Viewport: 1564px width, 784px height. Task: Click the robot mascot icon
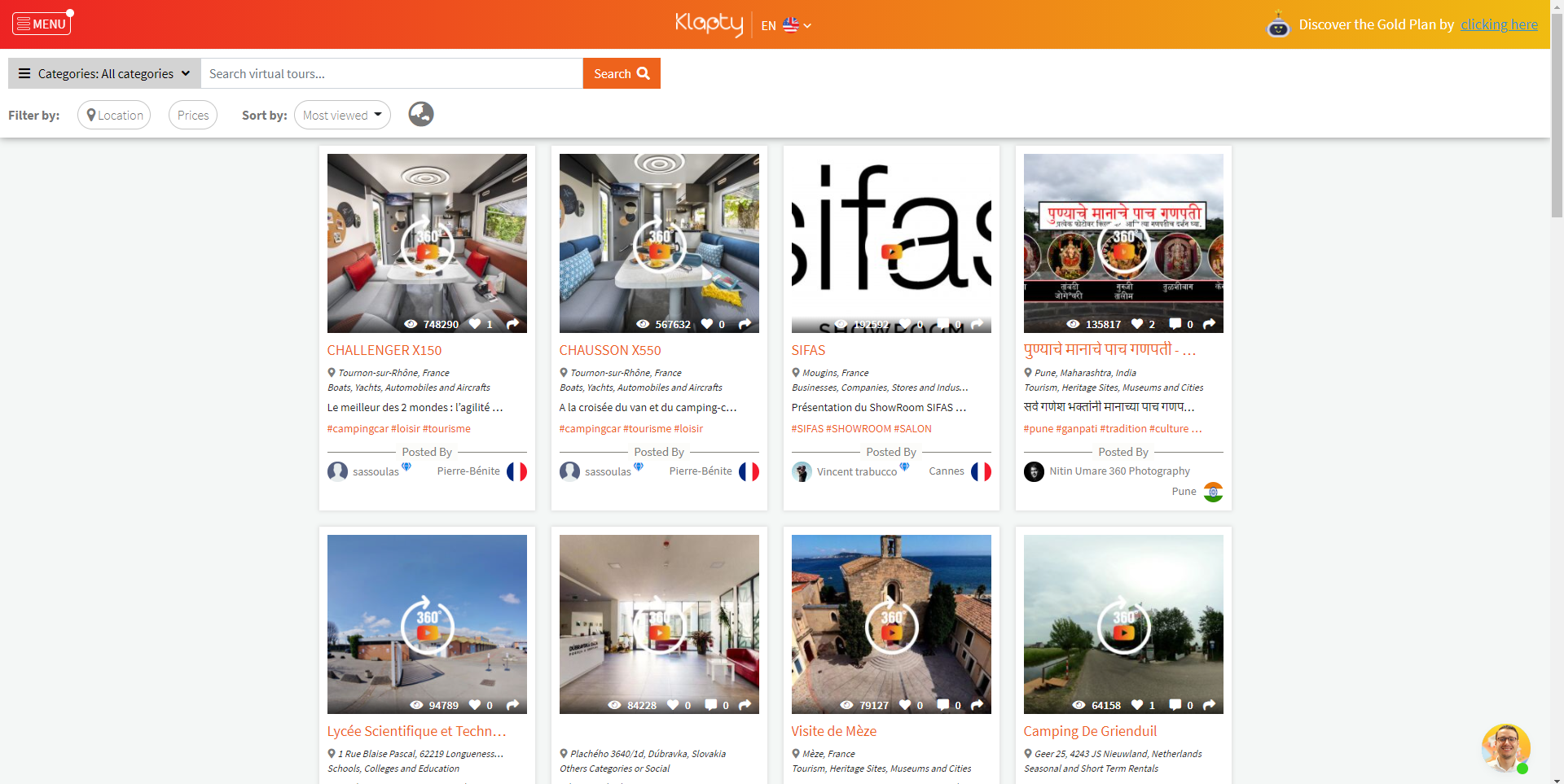coord(1277,24)
